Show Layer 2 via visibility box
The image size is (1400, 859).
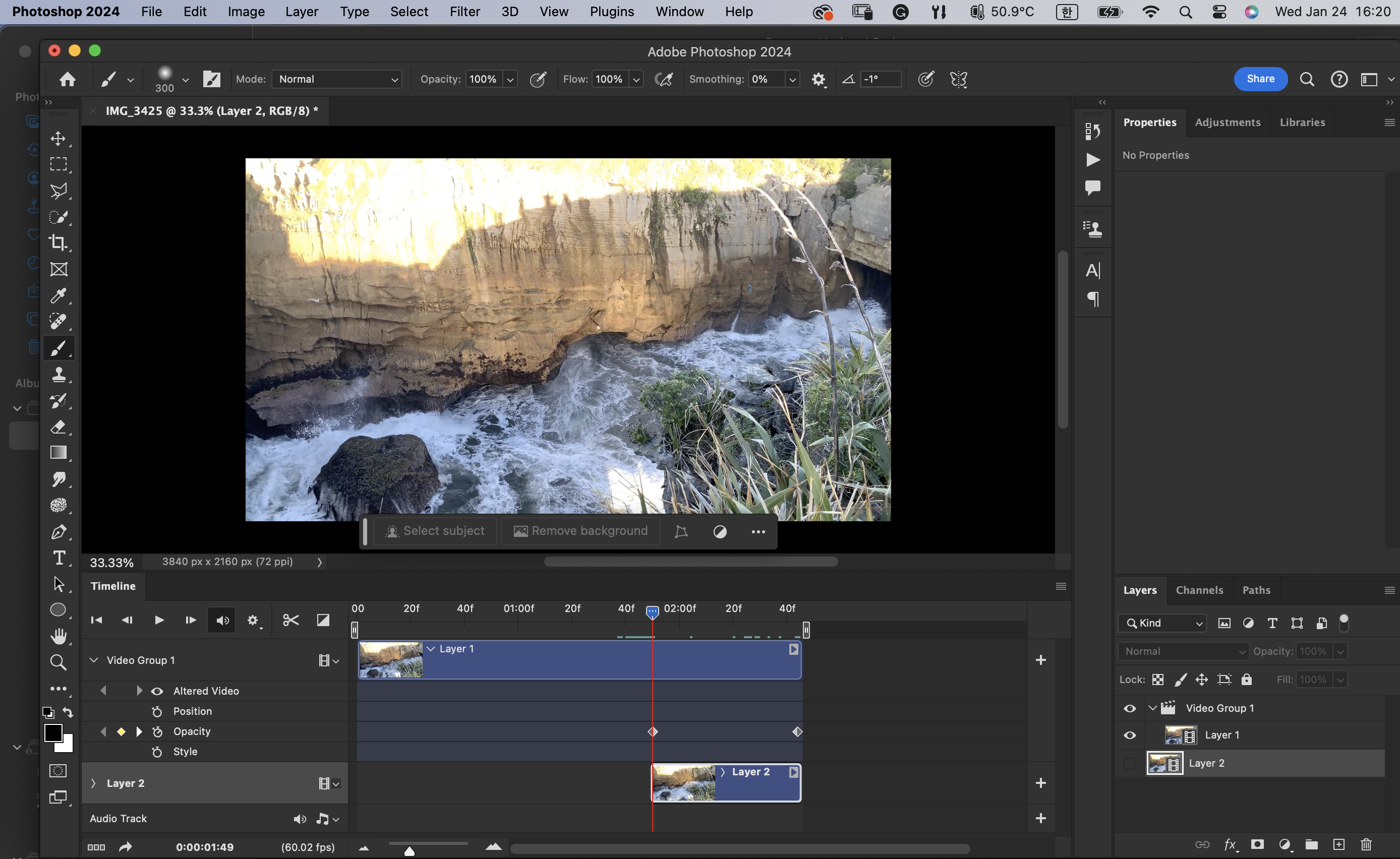click(1130, 764)
